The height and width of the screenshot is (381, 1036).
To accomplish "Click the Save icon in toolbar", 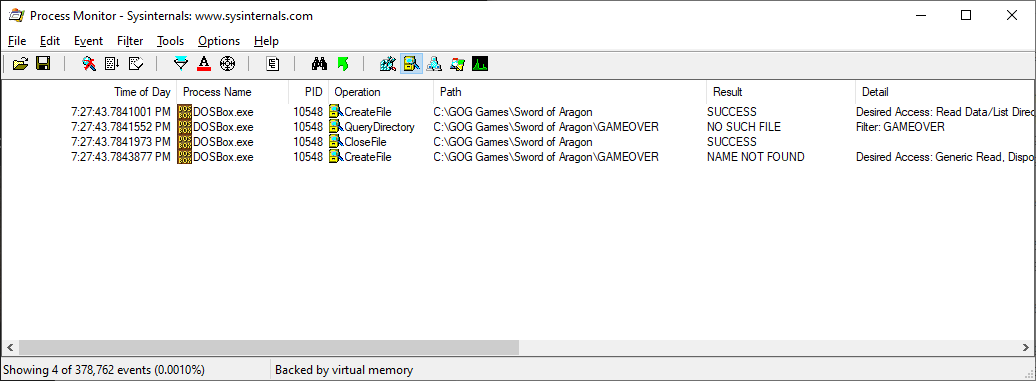I will click(43, 64).
